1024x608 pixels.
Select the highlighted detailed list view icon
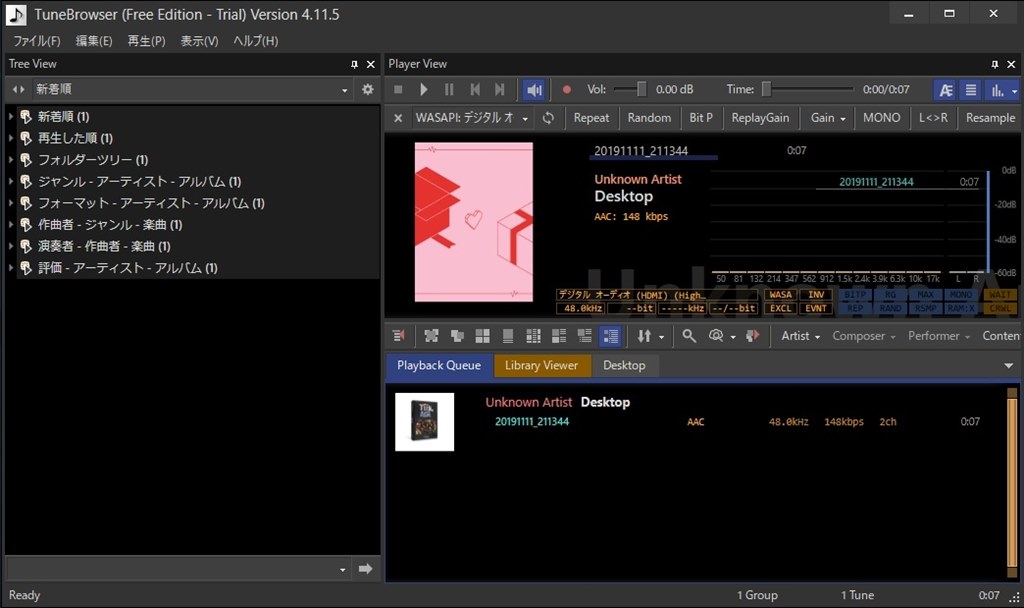[x=611, y=336]
